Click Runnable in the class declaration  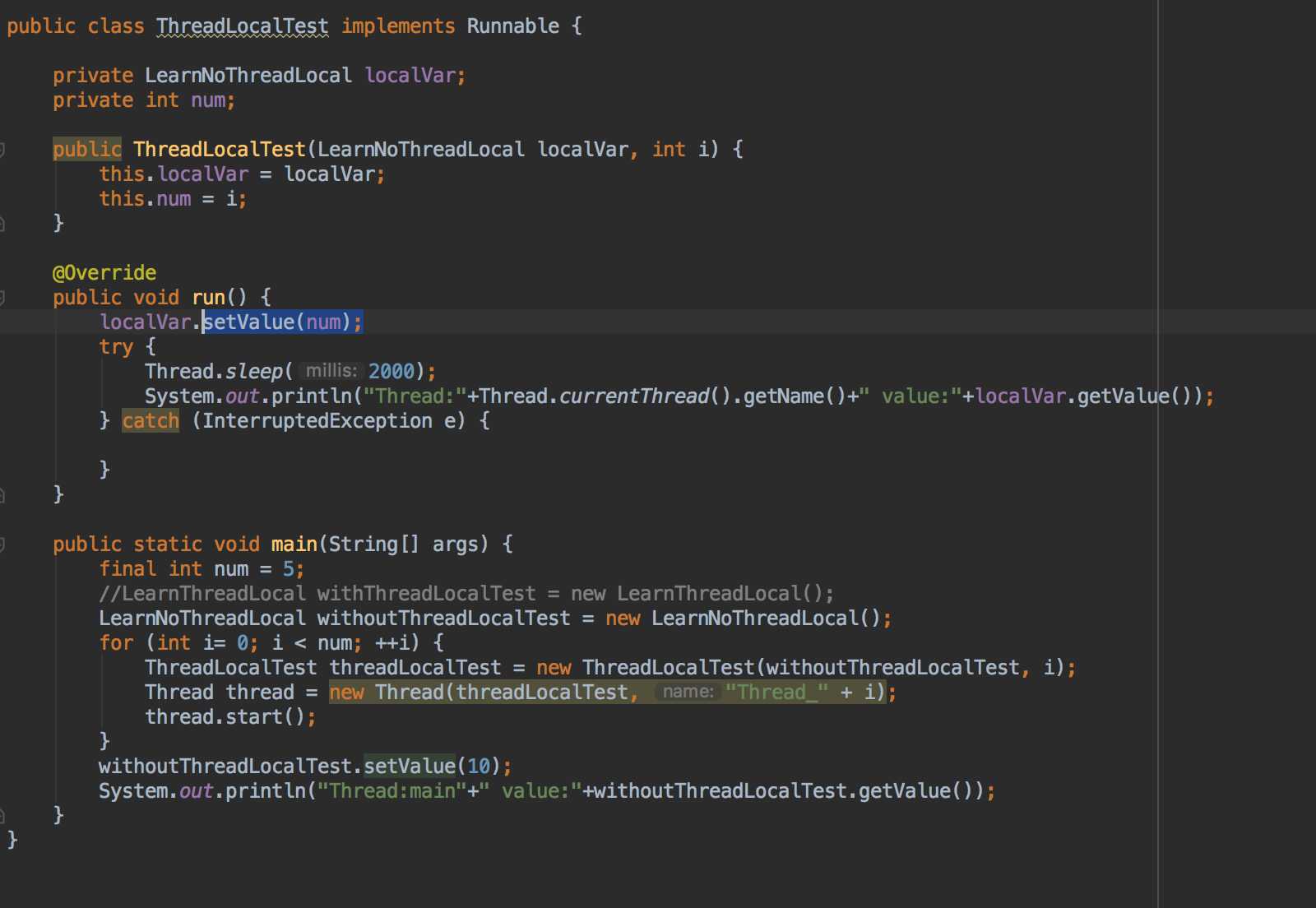513,26
